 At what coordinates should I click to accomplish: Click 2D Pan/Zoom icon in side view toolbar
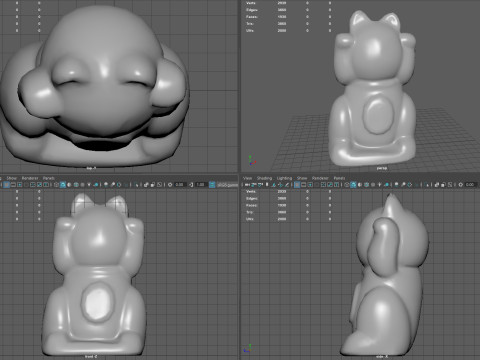pyautogui.click(x=280, y=184)
